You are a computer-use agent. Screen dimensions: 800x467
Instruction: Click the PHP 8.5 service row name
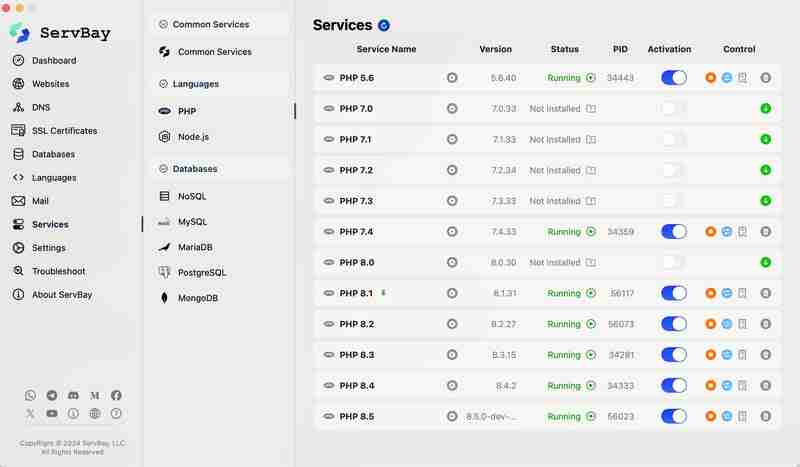pyautogui.click(x=356, y=417)
